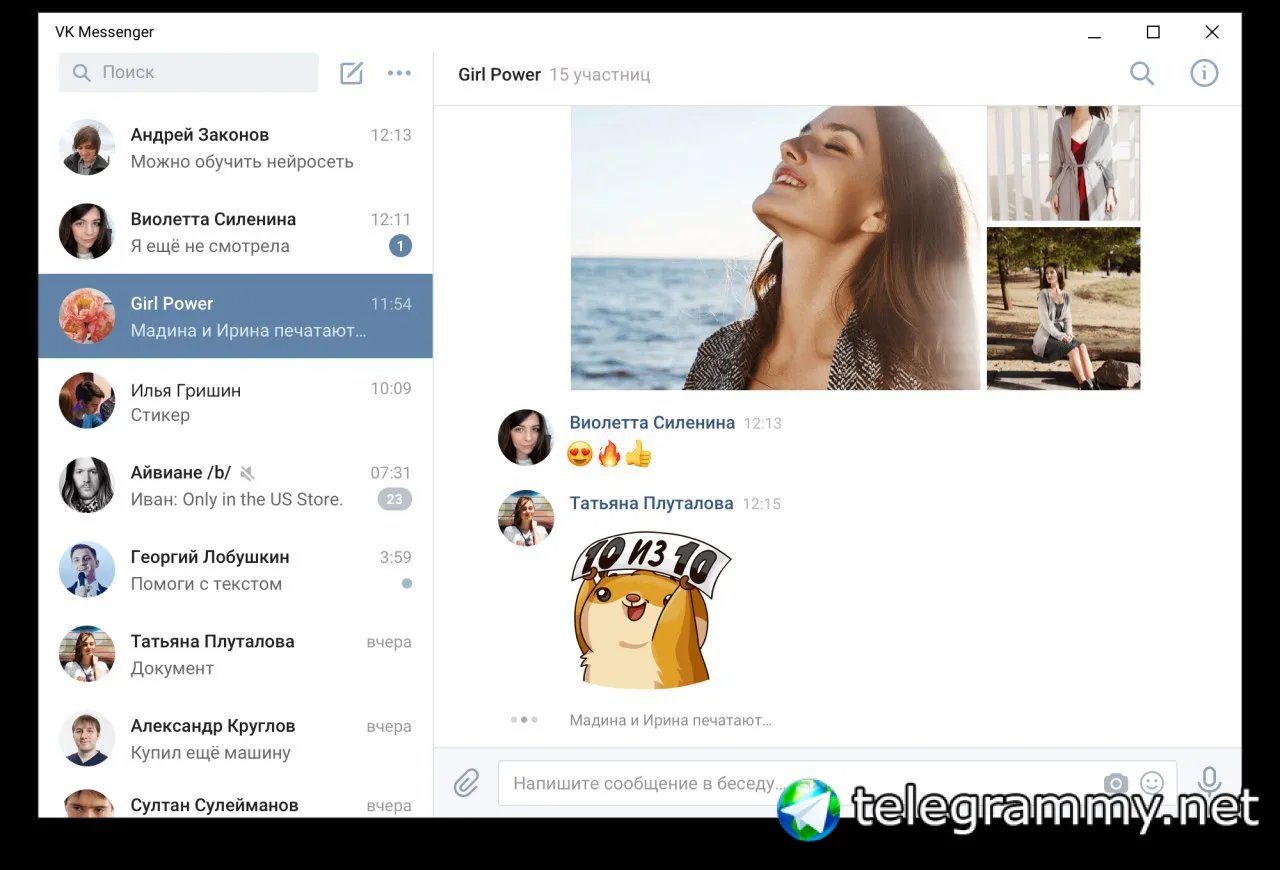Viewport: 1280px width, 870px height.
Task: Close the VK Messenger window
Action: coord(1212,32)
